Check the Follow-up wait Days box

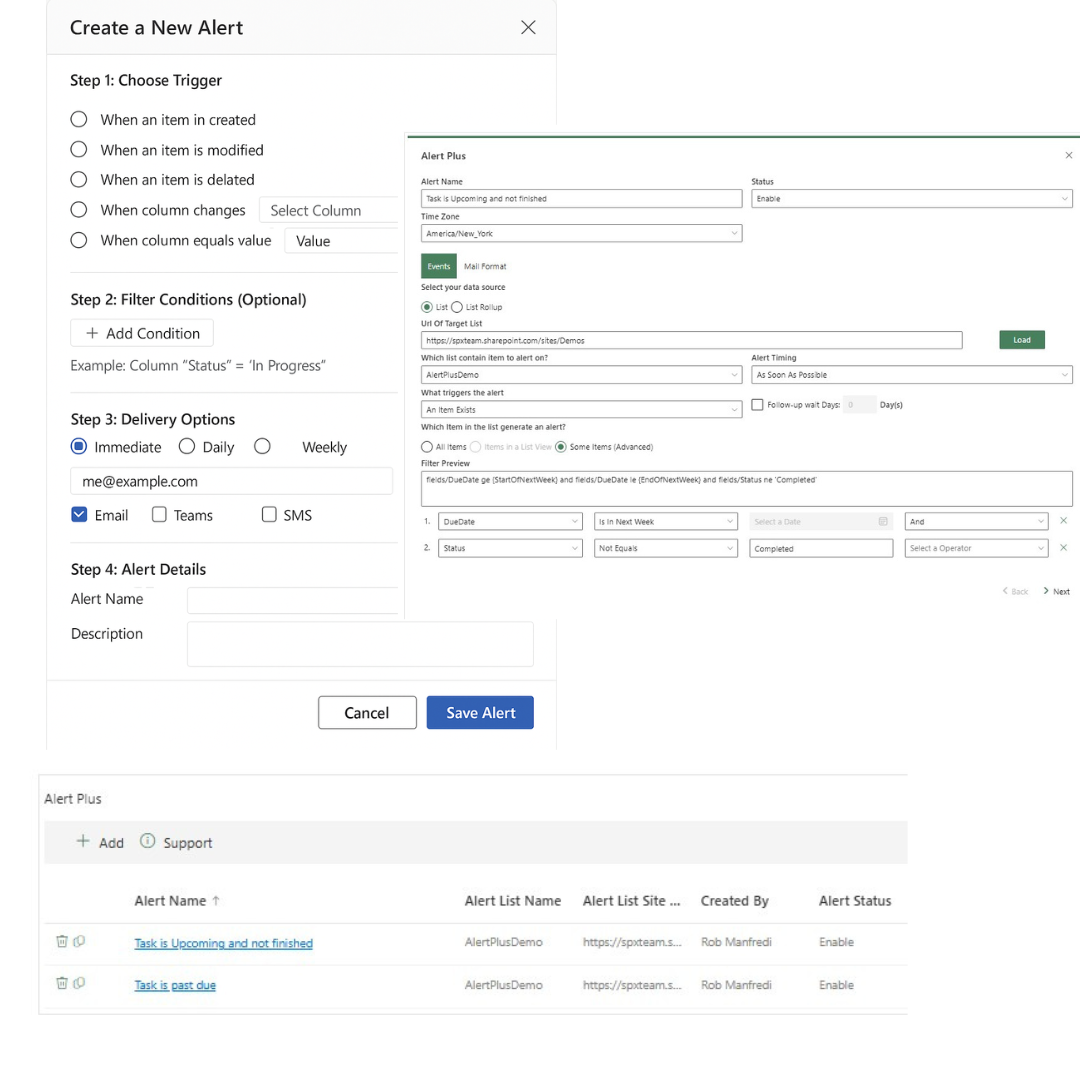click(x=757, y=405)
